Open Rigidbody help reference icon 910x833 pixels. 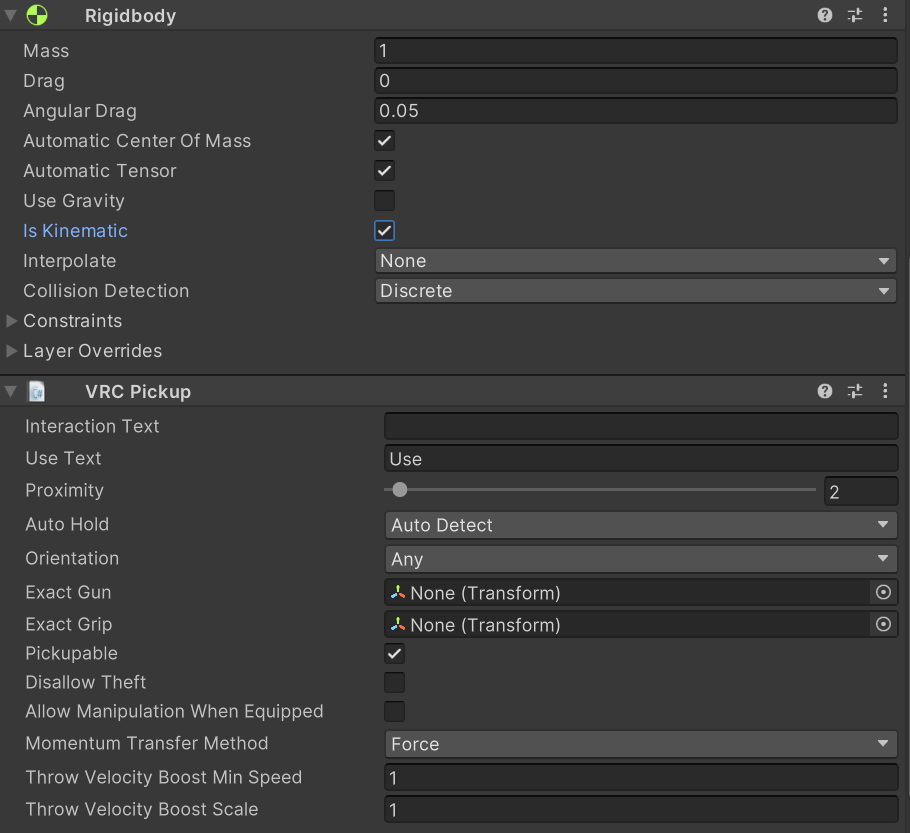coord(825,15)
